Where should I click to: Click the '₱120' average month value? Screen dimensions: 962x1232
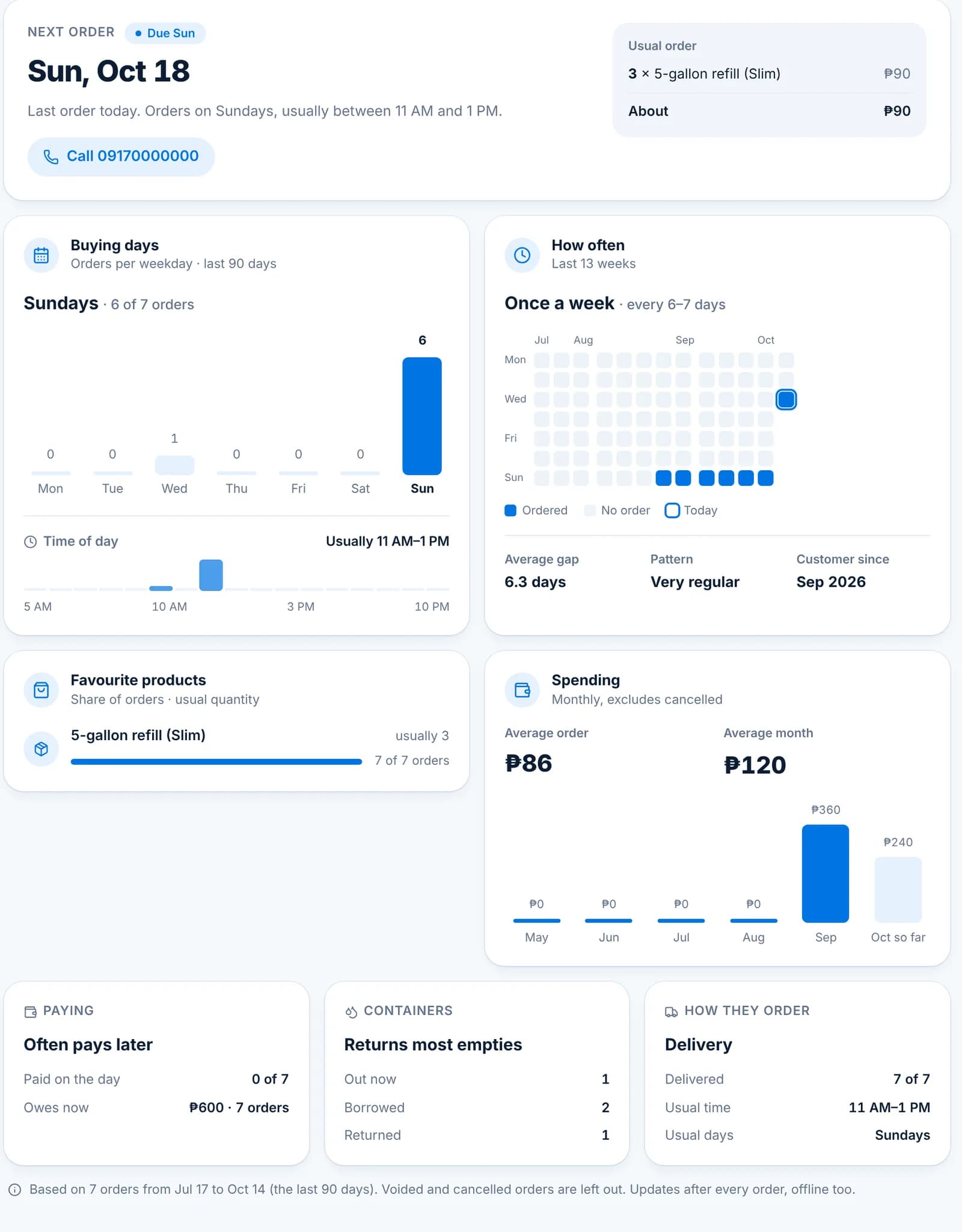(755, 765)
